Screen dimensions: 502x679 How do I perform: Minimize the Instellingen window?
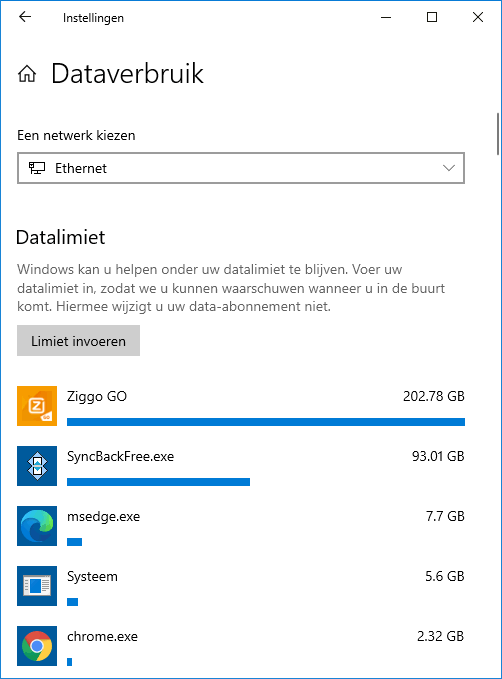[x=386, y=17]
